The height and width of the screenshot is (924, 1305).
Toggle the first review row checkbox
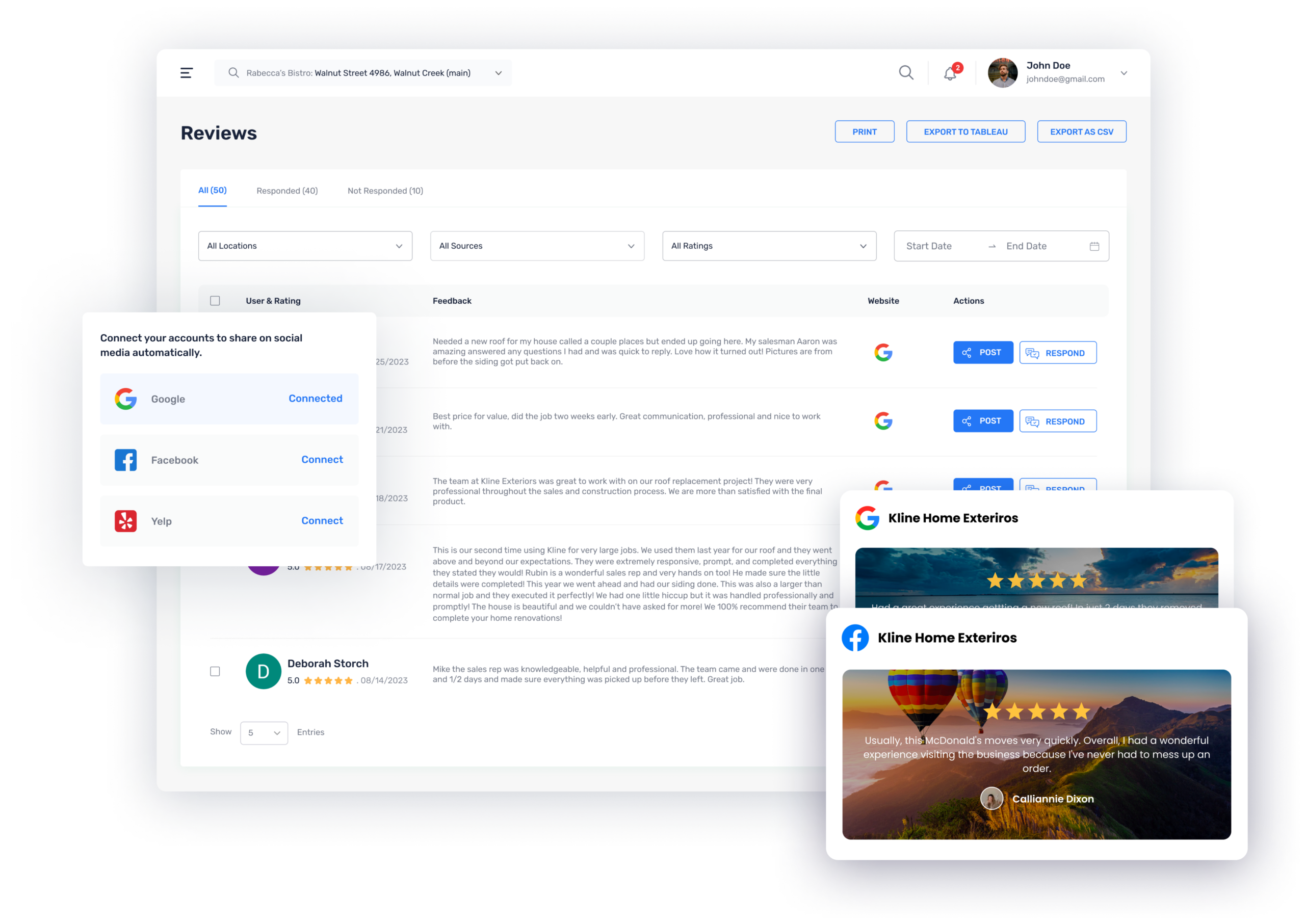(216, 351)
